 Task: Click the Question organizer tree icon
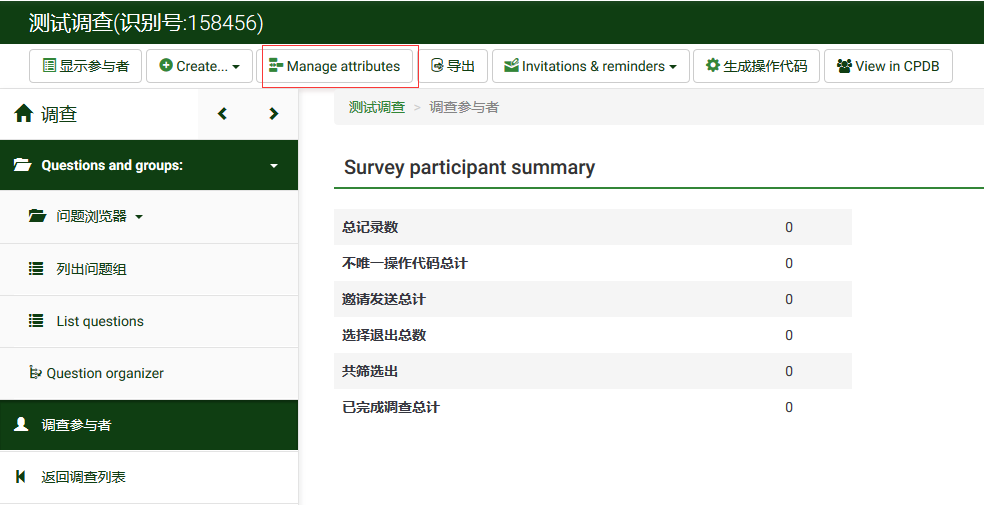36,373
